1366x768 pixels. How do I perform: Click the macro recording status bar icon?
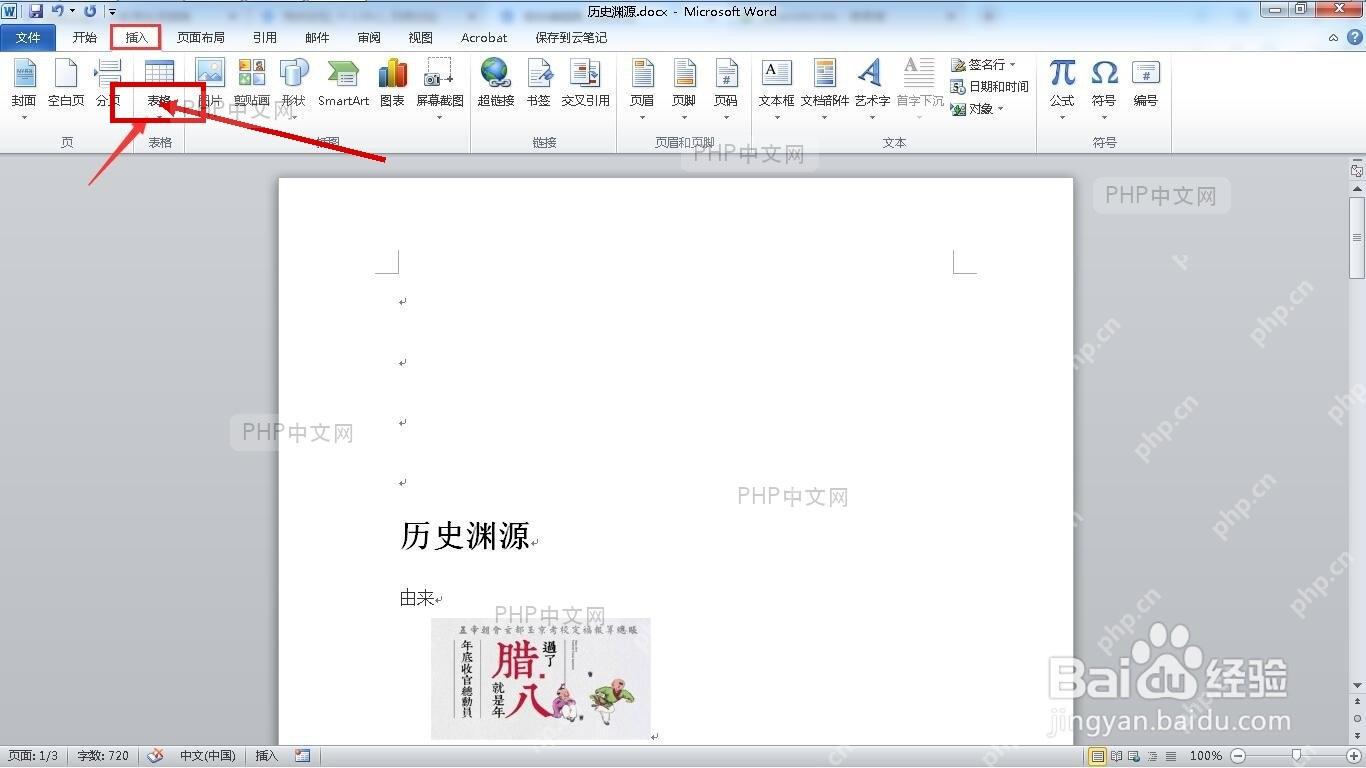[303, 756]
